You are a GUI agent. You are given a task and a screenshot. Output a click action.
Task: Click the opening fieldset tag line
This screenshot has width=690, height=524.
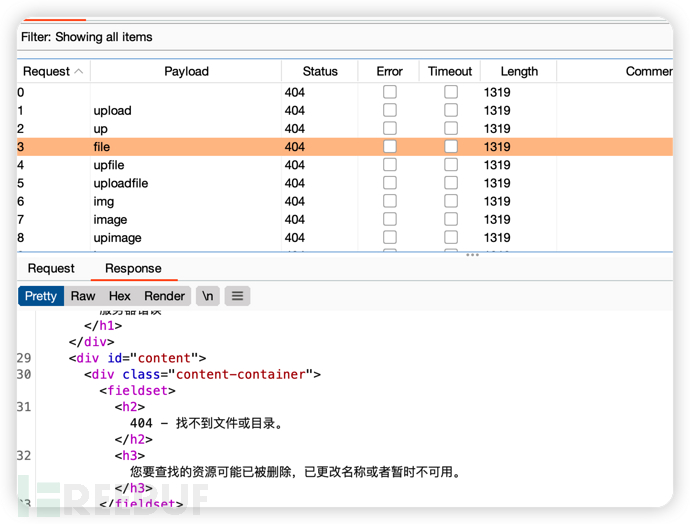[x=137, y=391]
